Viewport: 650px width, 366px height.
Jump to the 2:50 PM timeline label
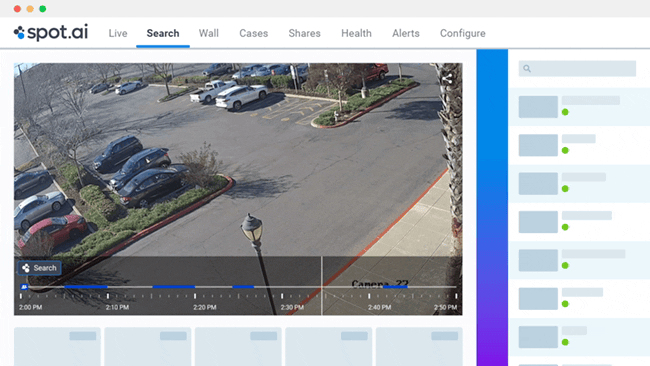pos(446,307)
